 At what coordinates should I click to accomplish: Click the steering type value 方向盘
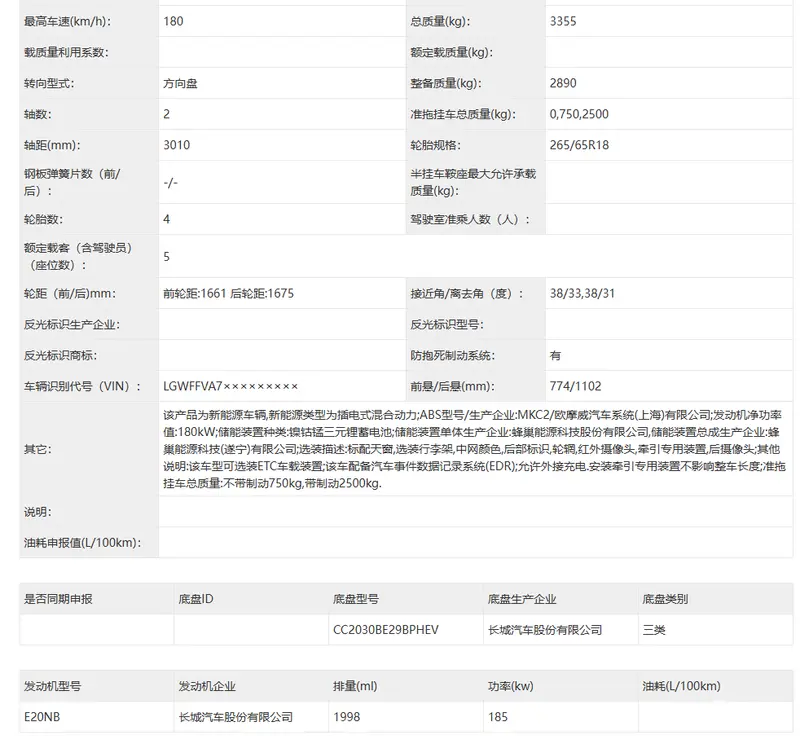(x=180, y=84)
